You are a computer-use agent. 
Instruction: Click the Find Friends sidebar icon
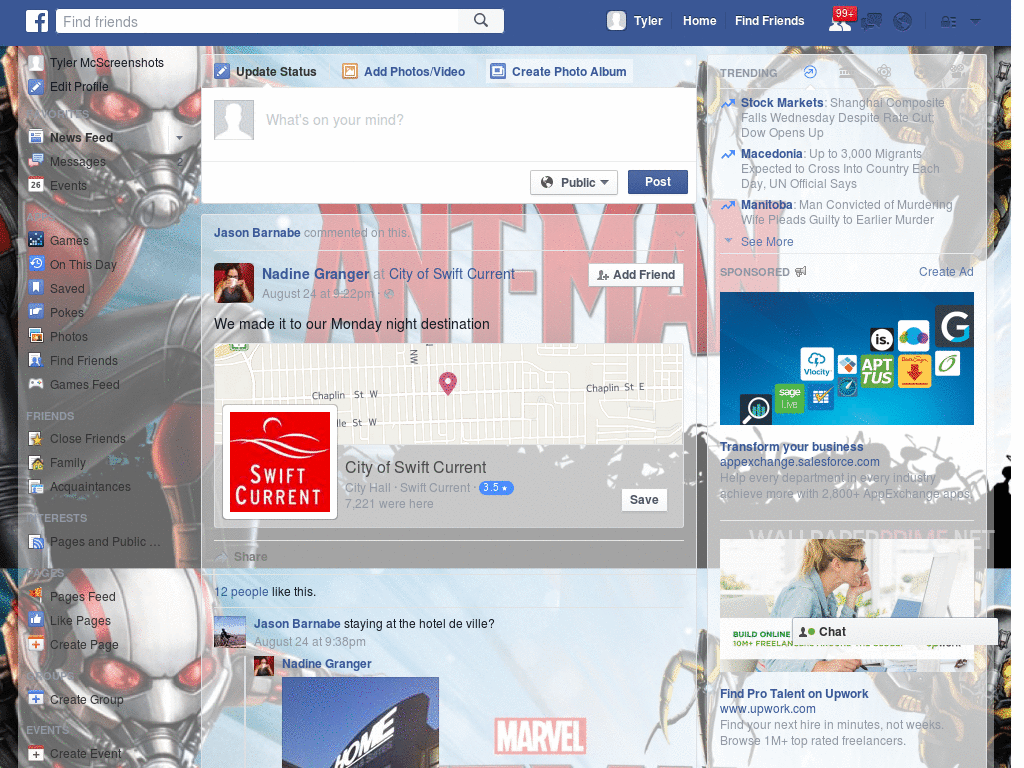click(x=36, y=360)
